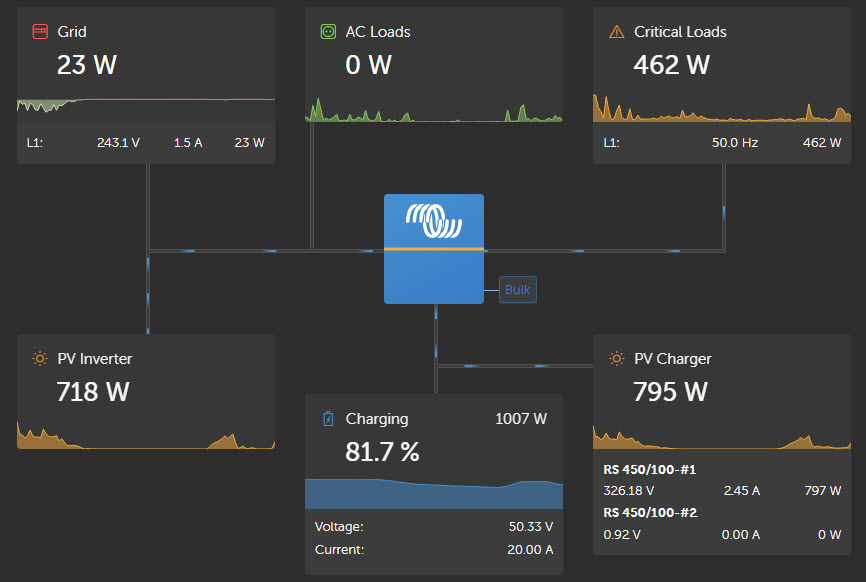Image resolution: width=866 pixels, height=582 pixels.
Task: Select RS 450/100-#2 charger entry
Action: pyautogui.click(x=722, y=523)
